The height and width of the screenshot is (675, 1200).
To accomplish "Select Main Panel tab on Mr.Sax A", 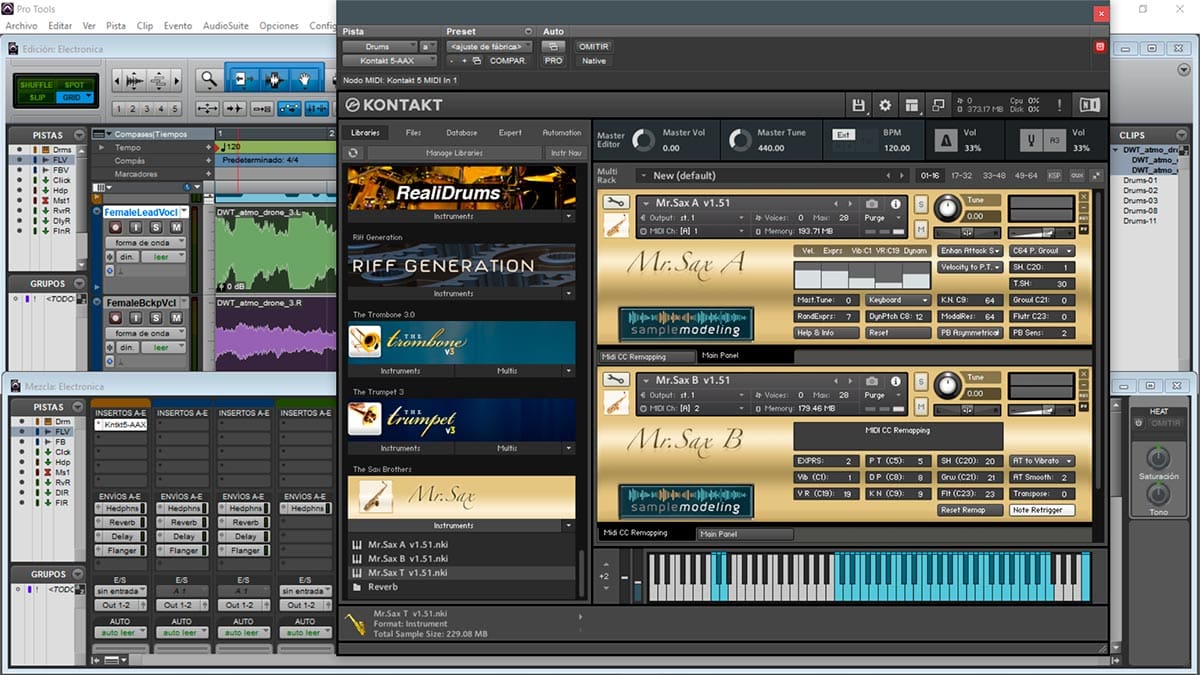I will click(x=746, y=356).
